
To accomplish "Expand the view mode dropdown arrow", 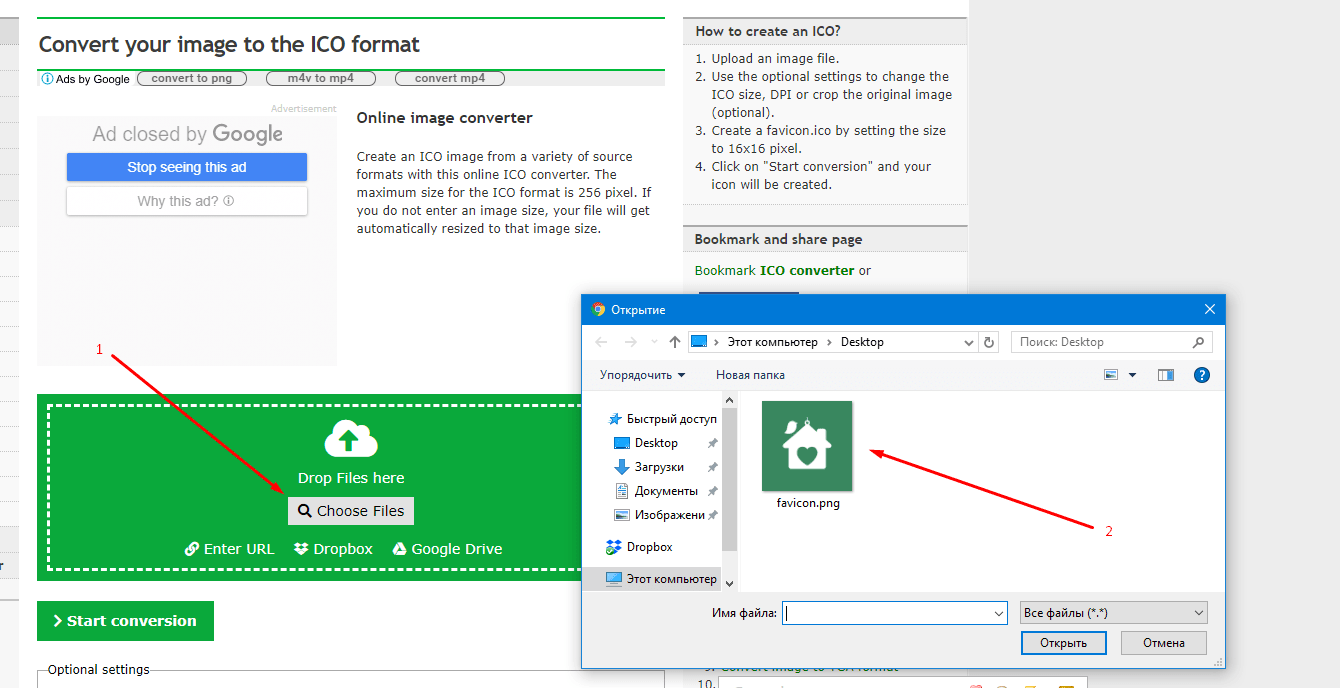I will pyautogui.click(x=1130, y=373).
